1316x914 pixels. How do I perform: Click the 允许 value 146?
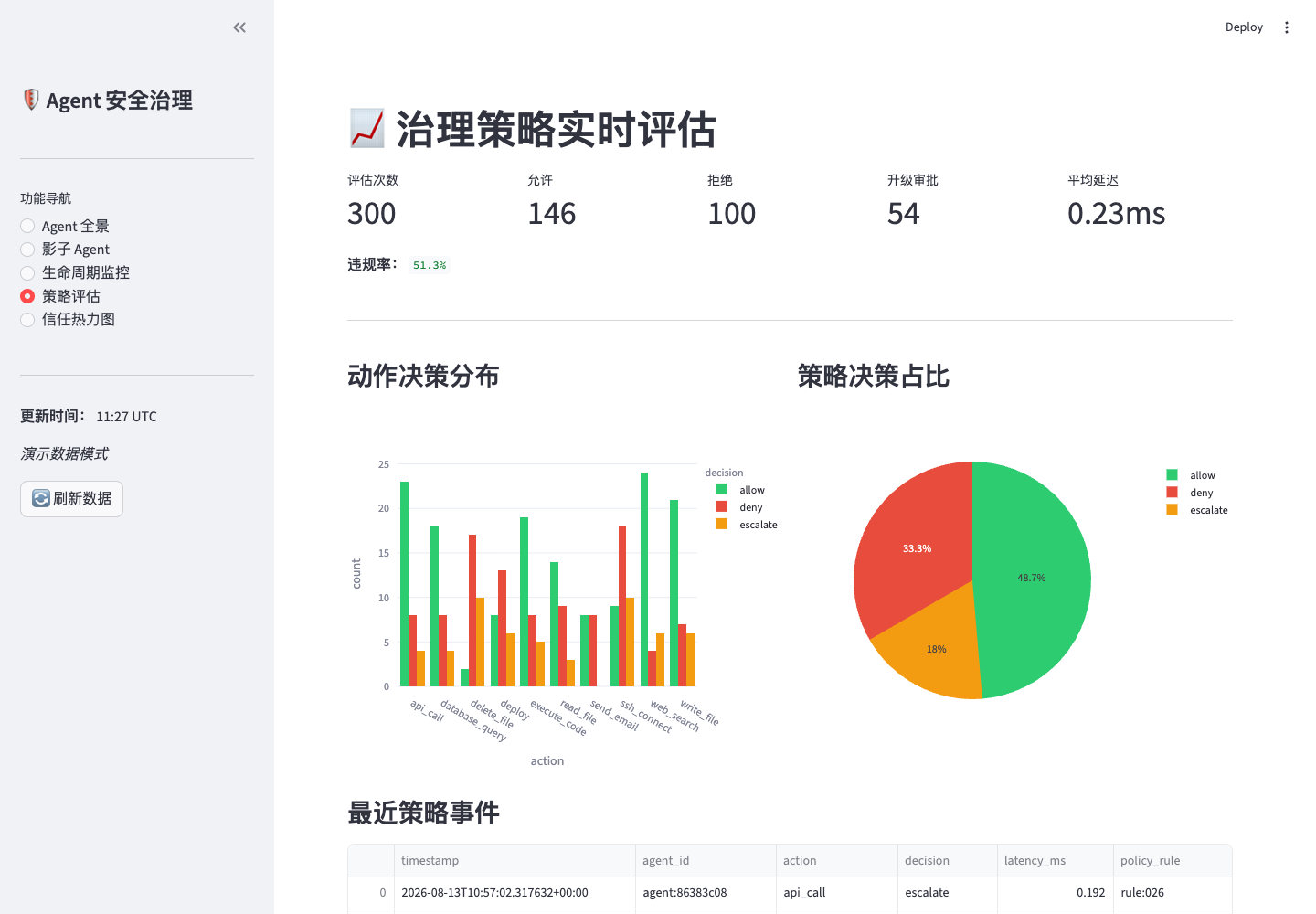pyautogui.click(x=552, y=214)
